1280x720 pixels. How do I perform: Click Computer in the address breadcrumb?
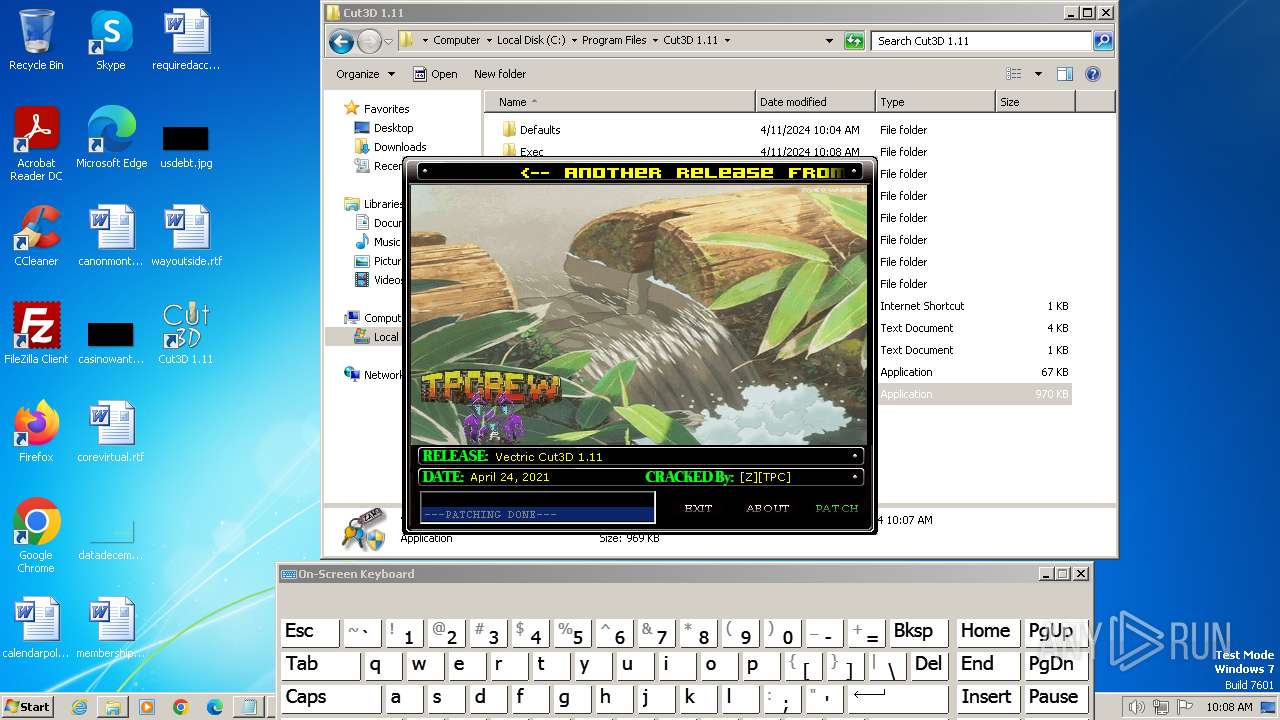456,41
